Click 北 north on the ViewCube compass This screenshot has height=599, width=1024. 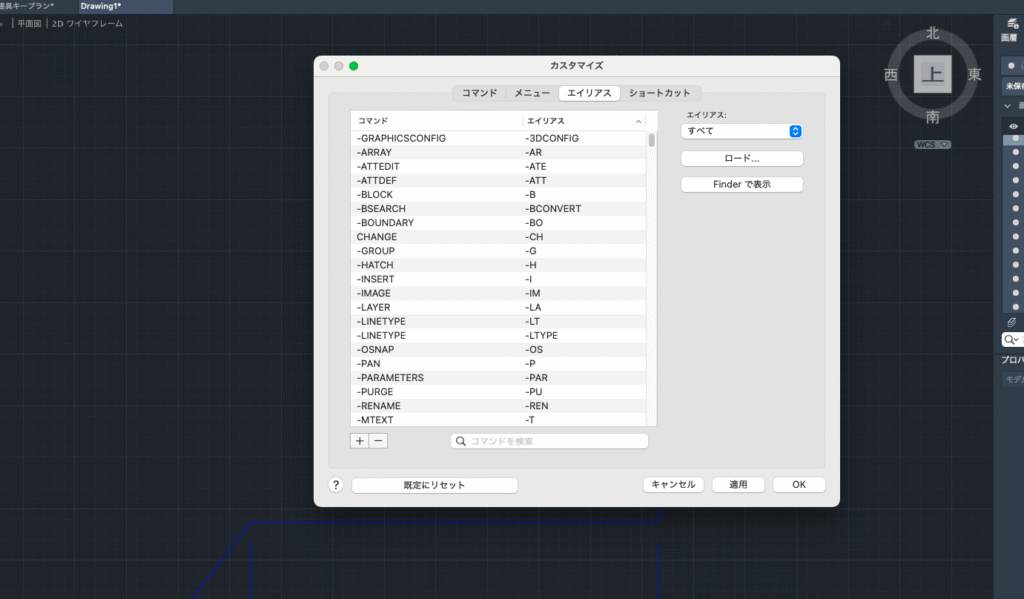pyautogui.click(x=932, y=33)
